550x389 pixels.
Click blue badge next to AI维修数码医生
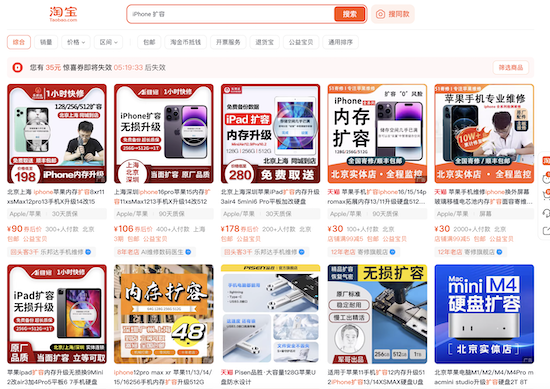point(188,252)
